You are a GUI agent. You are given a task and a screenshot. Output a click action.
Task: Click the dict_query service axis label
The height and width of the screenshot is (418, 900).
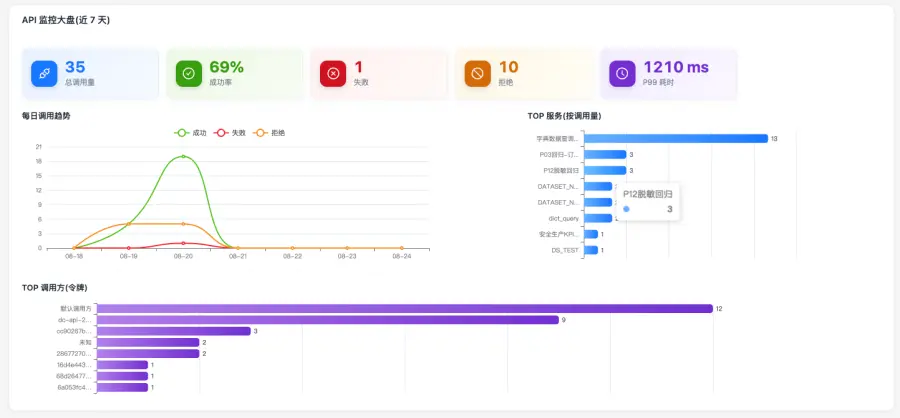564,218
